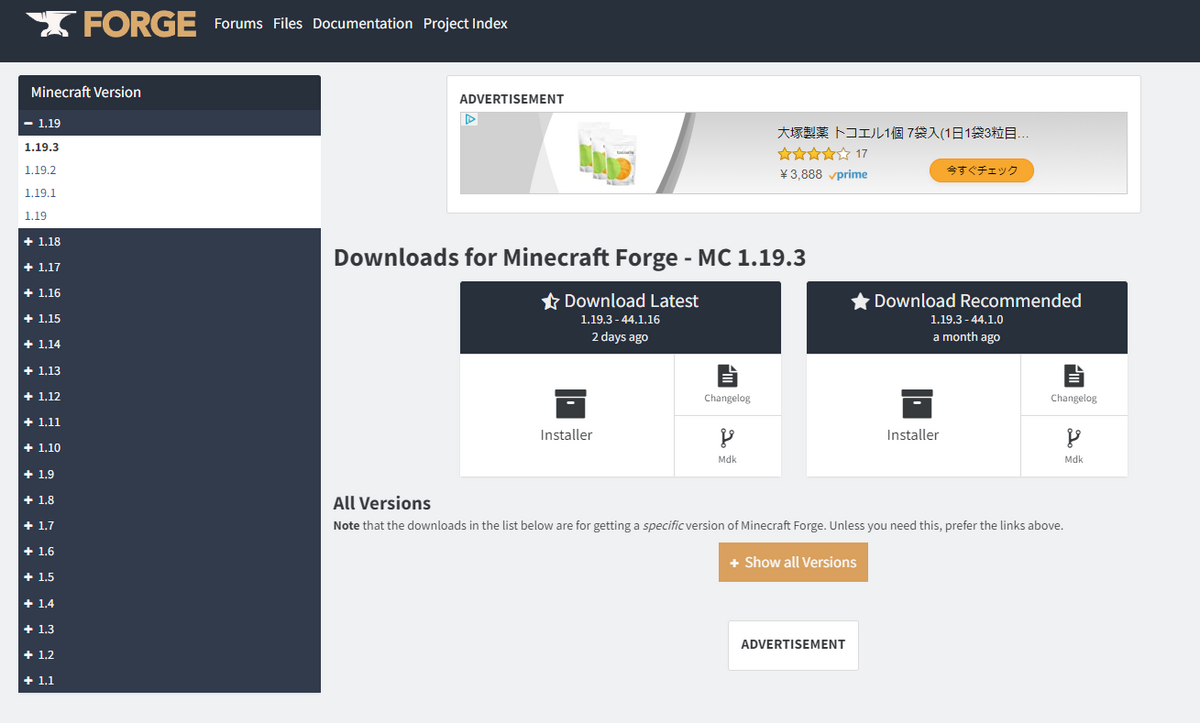
Task: Click the Prime badge in the advertisement
Action: [847, 174]
